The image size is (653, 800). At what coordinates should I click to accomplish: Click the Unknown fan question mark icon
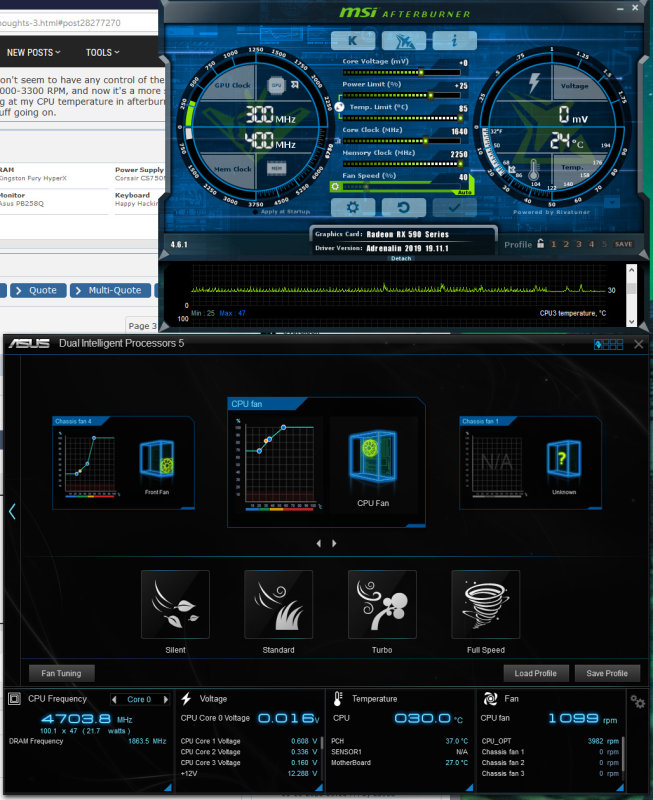coord(564,459)
